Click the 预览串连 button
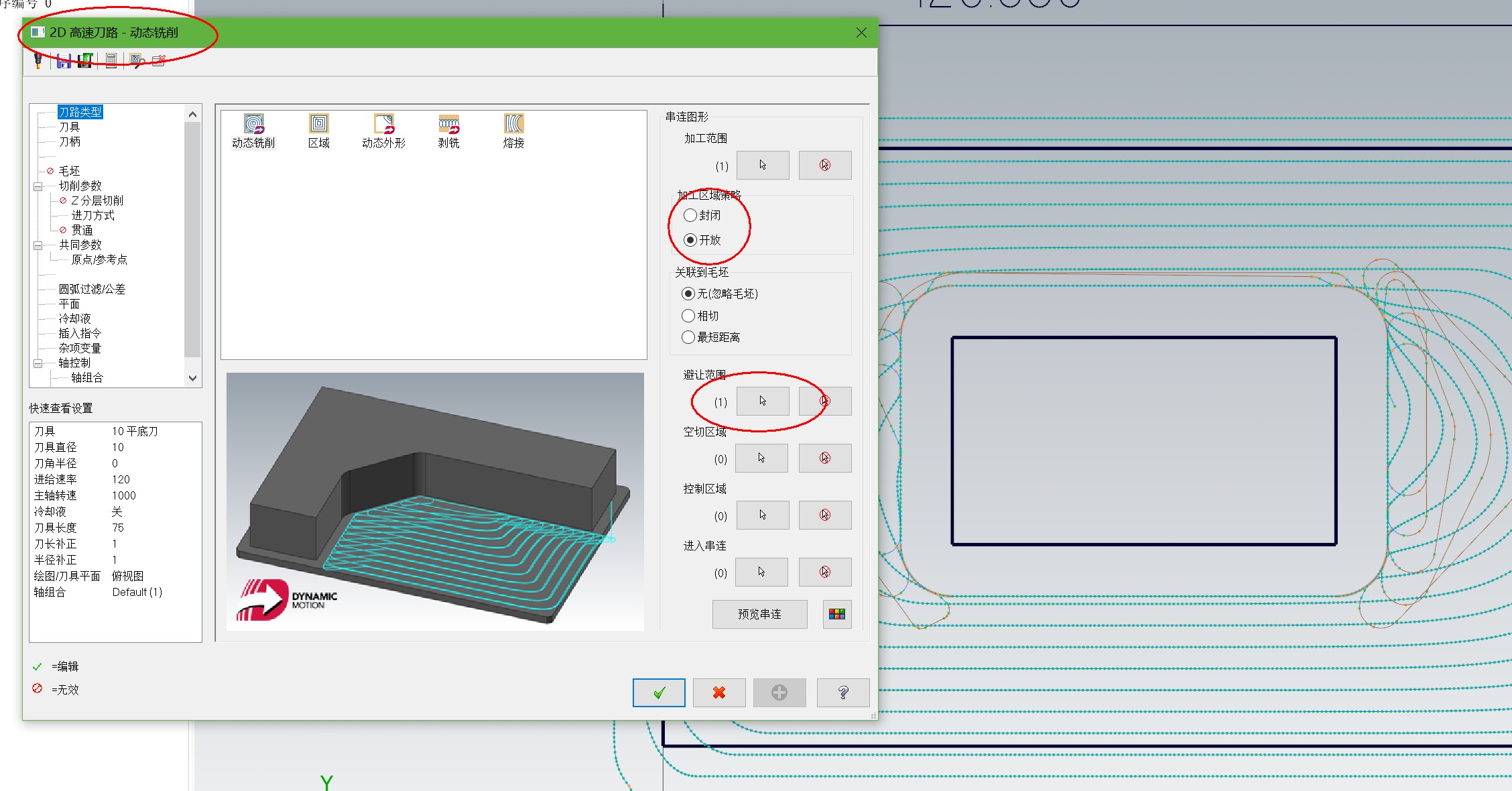The height and width of the screenshot is (791, 1512). [x=759, y=614]
